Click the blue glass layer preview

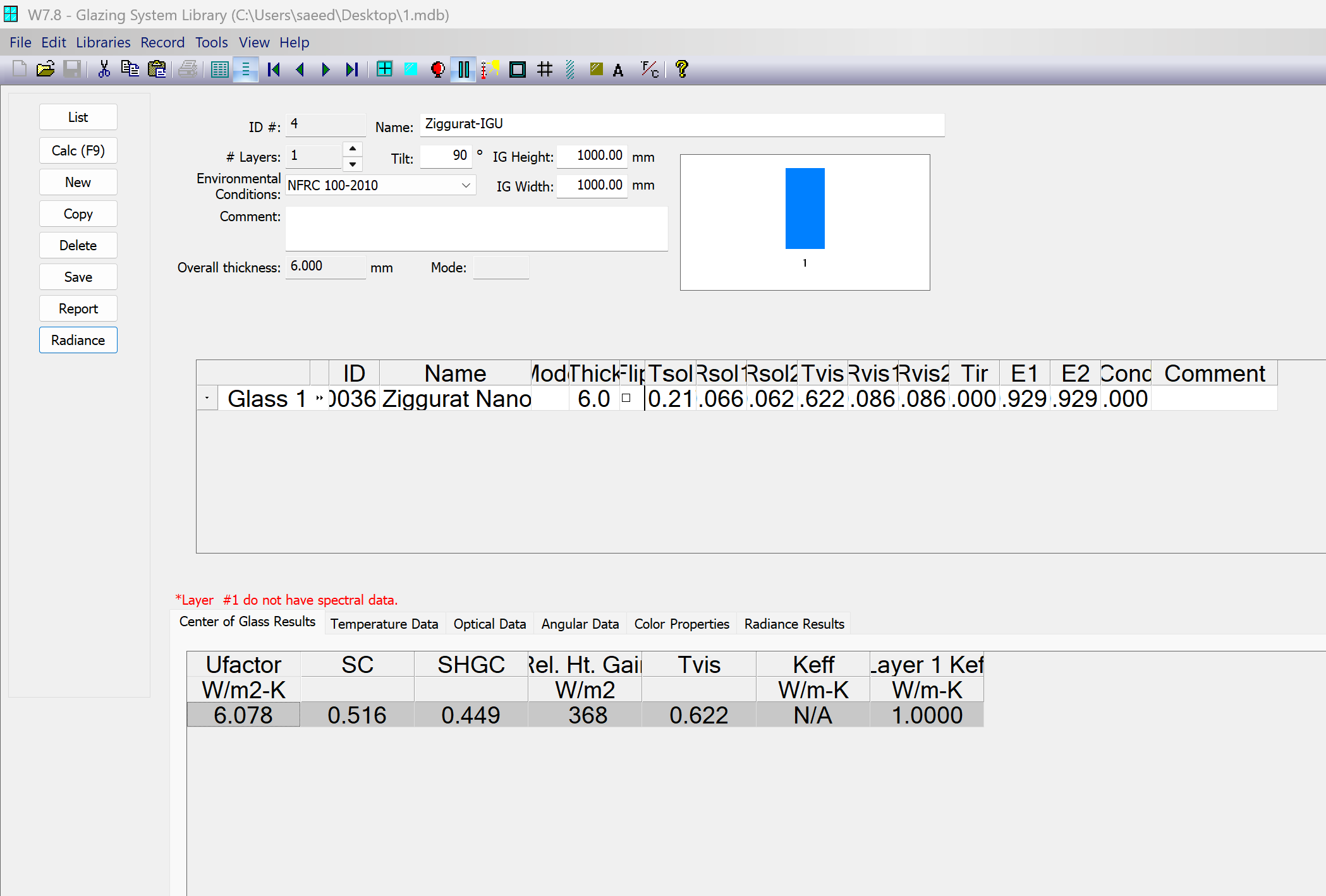point(805,209)
